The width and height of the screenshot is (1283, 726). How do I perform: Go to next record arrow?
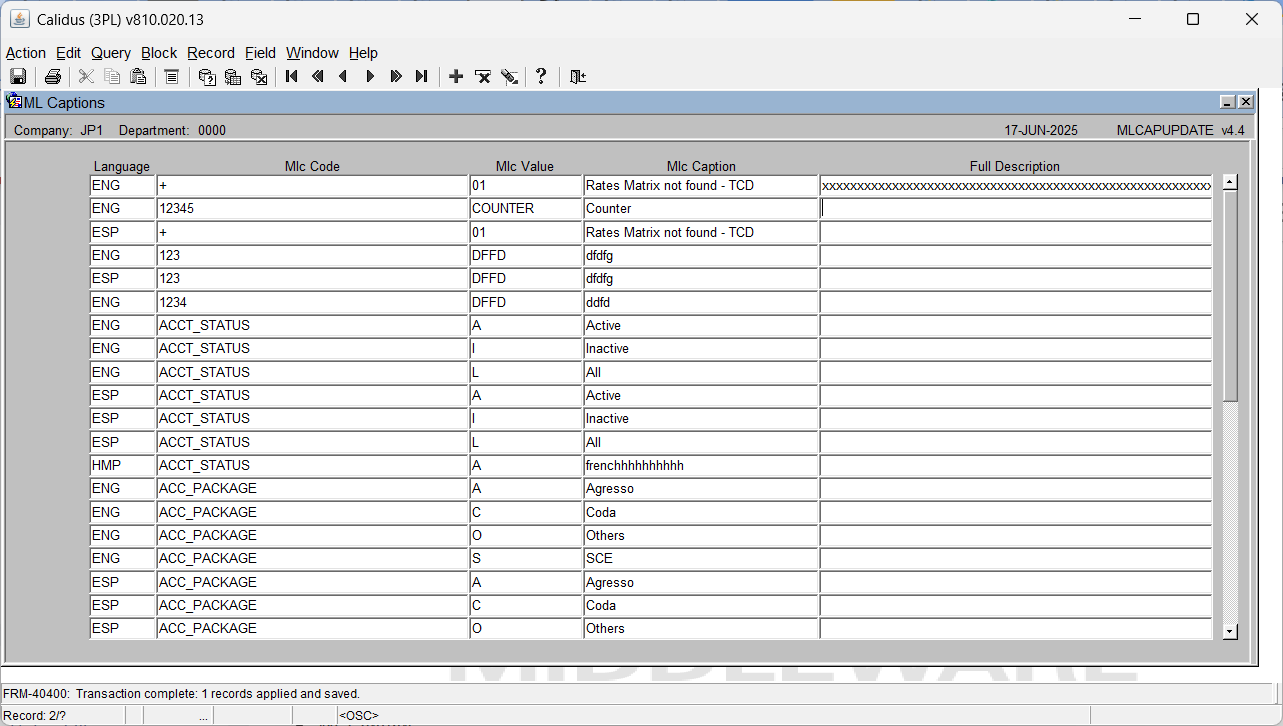(x=370, y=77)
